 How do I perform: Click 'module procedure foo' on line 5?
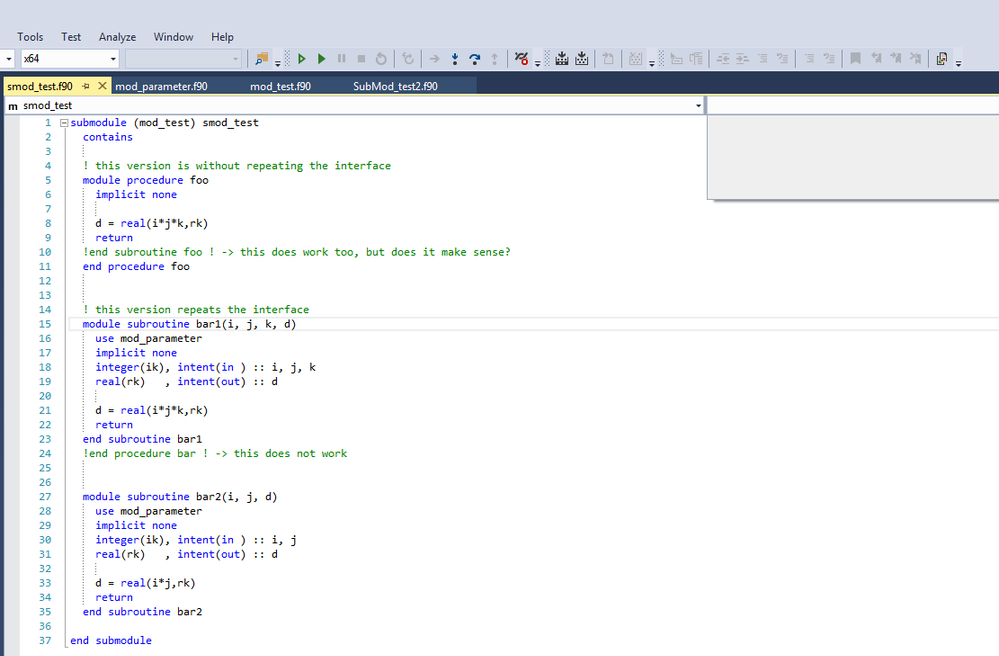tap(145, 180)
